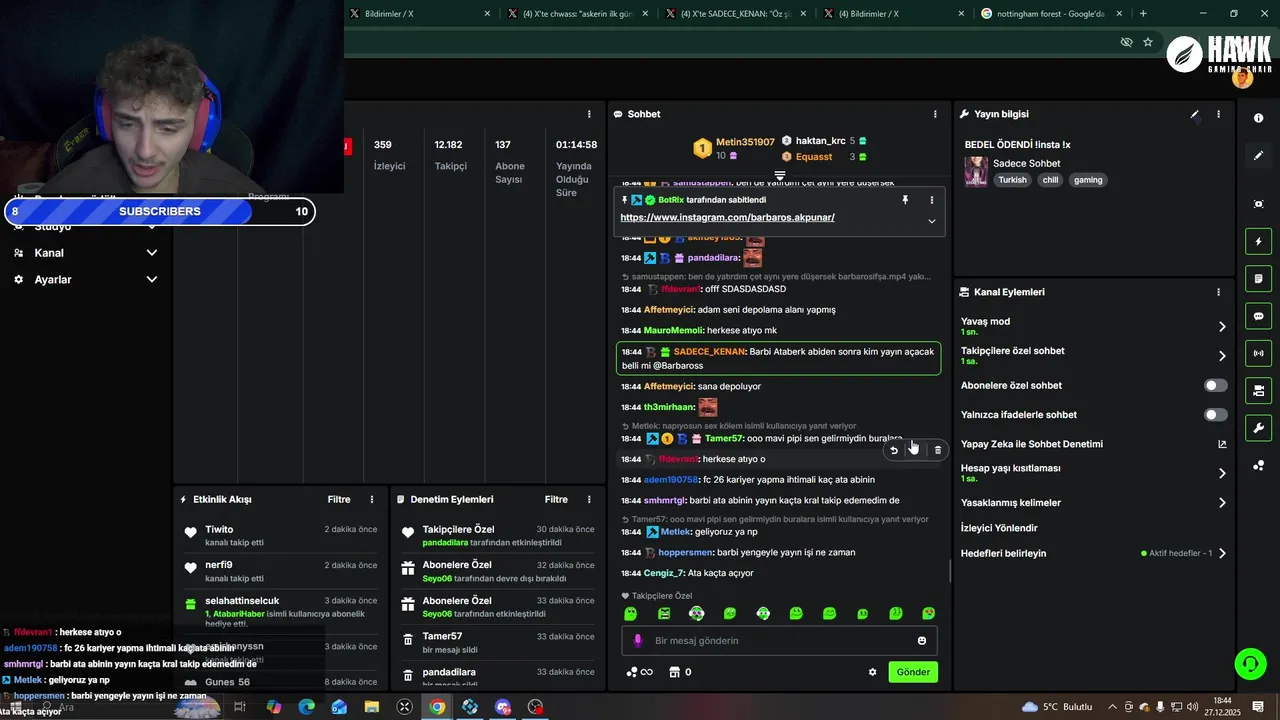This screenshot has width=1280, height=720.
Task: Toggle wrench stream info widget in sidebar
Action: pos(1258,428)
